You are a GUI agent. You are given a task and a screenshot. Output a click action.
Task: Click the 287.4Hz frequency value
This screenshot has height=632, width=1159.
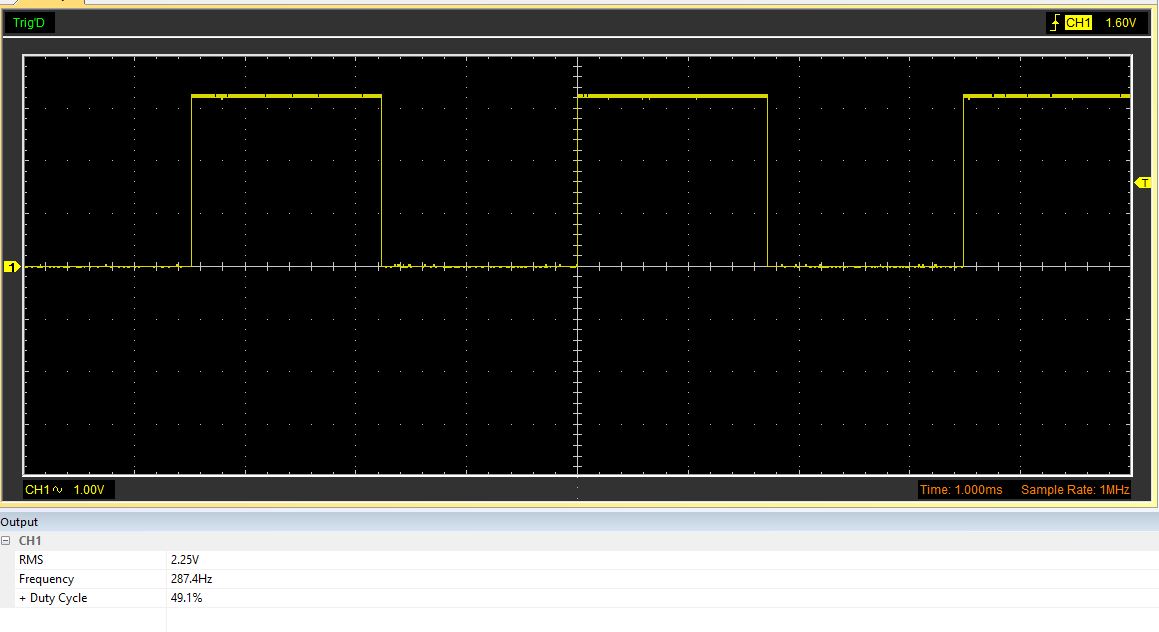[191, 579]
